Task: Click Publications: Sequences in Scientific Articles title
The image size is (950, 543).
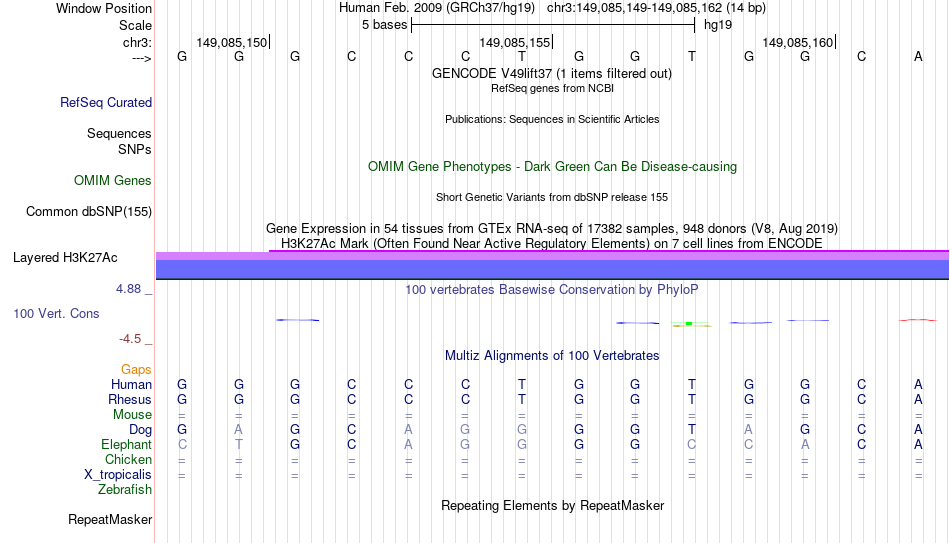Action: point(552,119)
